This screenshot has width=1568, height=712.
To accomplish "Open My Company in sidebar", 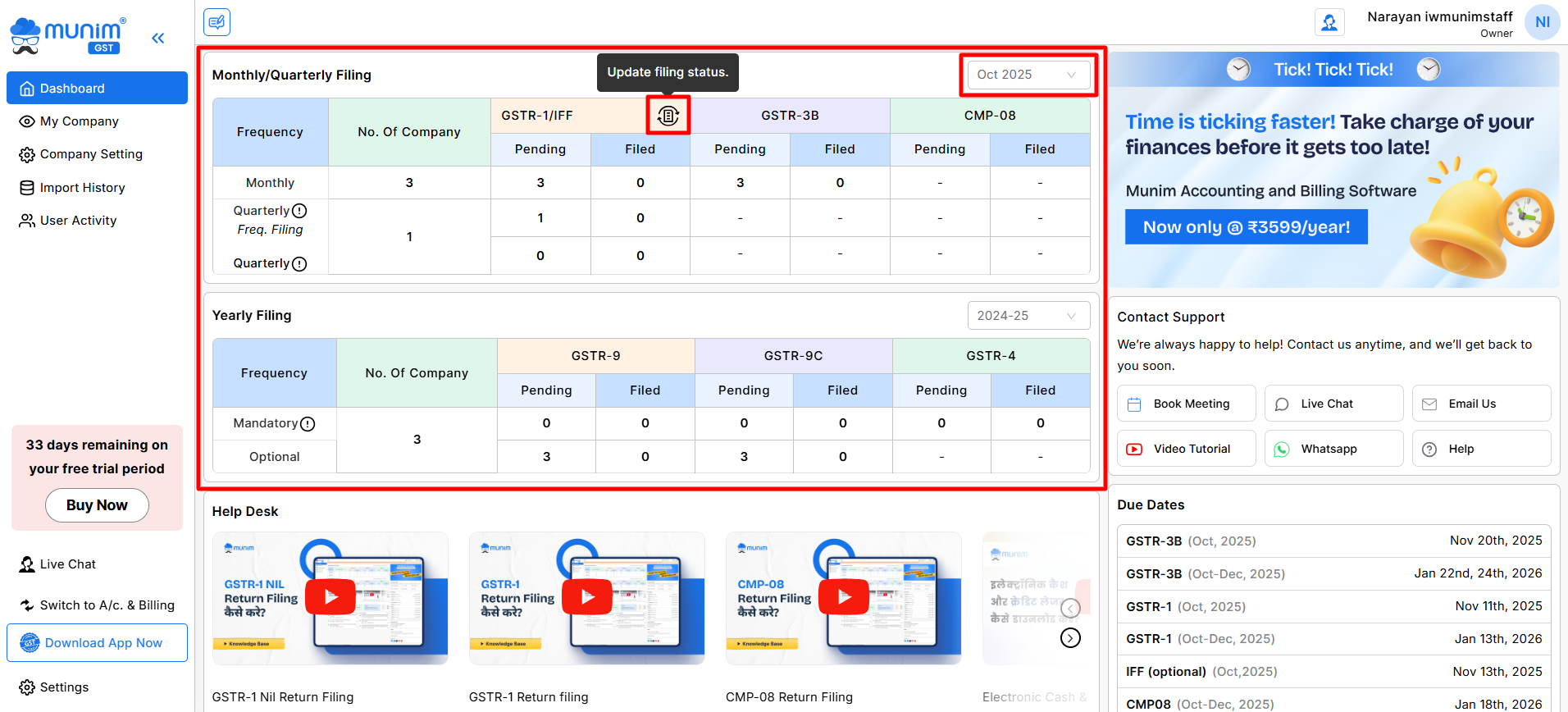I will click(80, 121).
